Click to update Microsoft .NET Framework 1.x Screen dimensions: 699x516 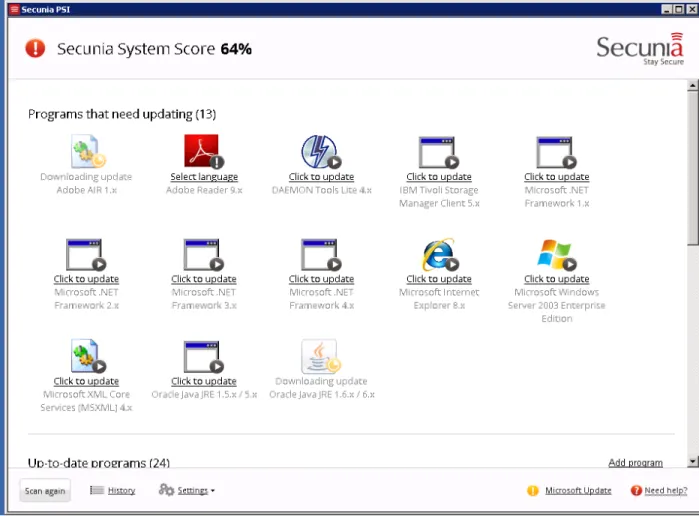pos(556,177)
